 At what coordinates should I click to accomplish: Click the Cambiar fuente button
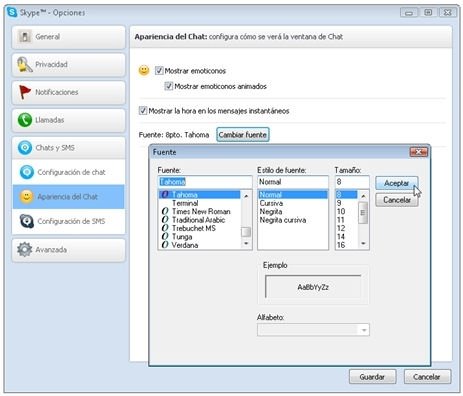[243, 135]
